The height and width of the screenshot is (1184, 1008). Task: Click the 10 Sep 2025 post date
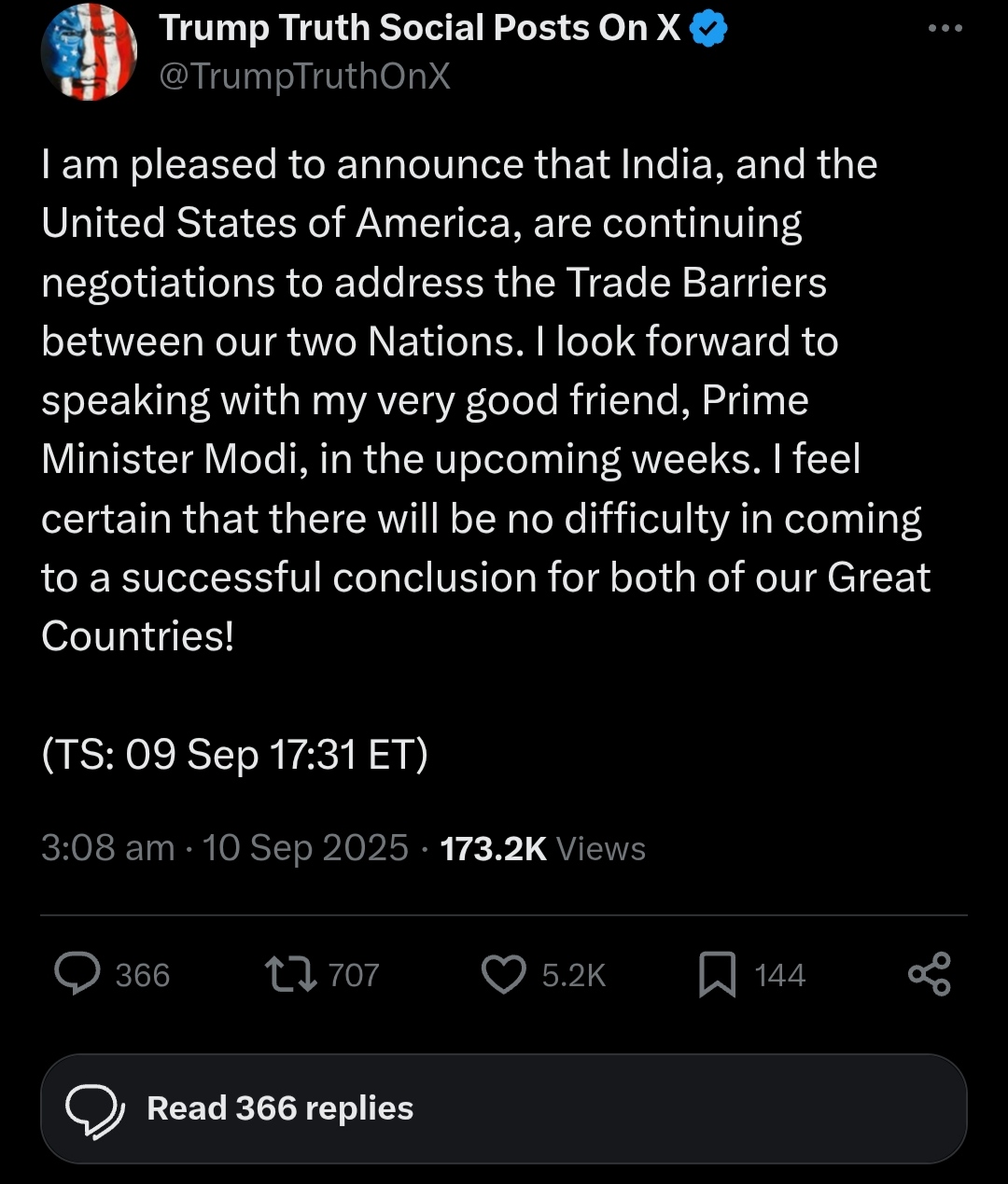[305, 848]
